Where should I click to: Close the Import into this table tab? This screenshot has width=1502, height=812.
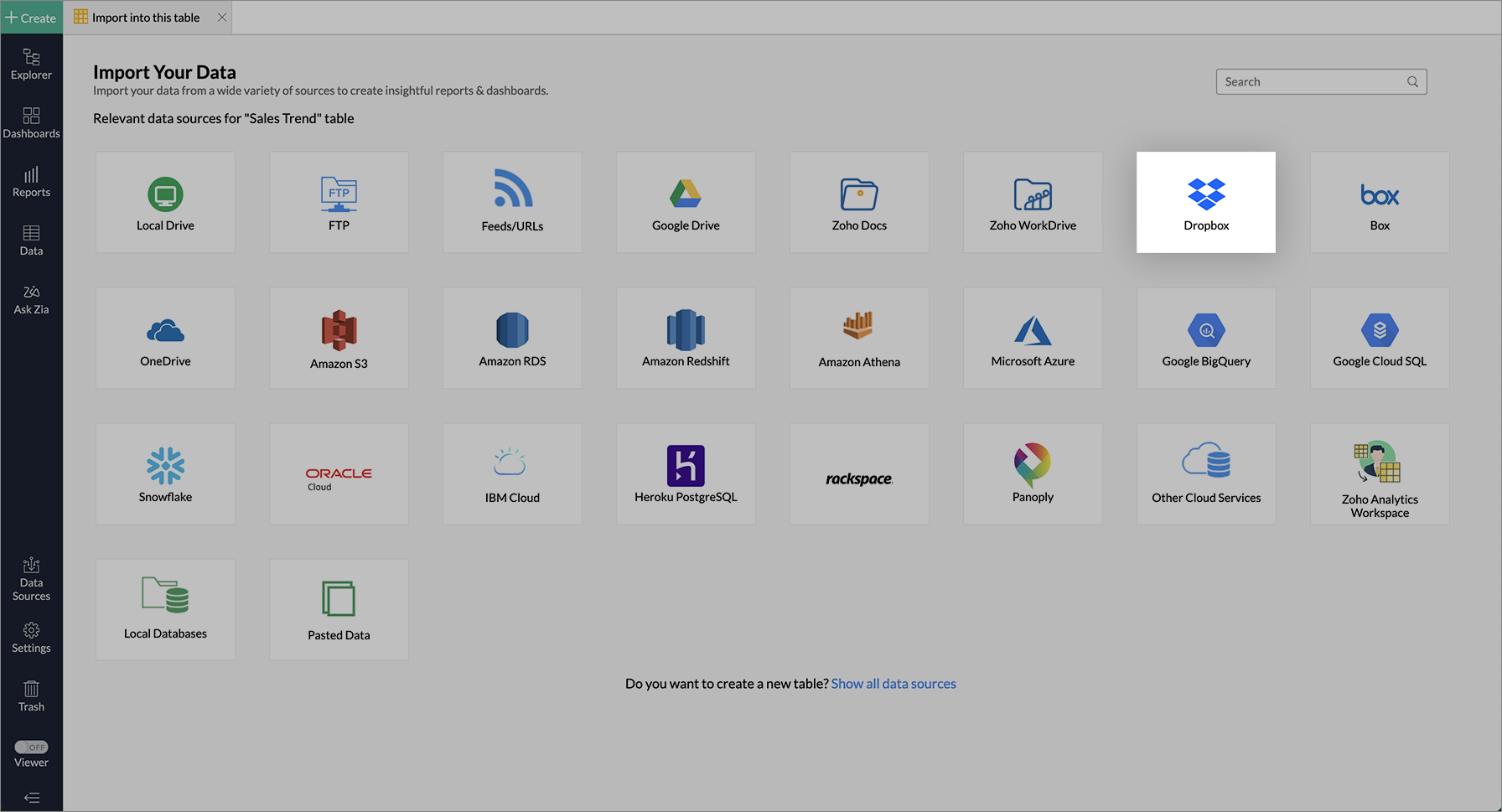click(222, 18)
